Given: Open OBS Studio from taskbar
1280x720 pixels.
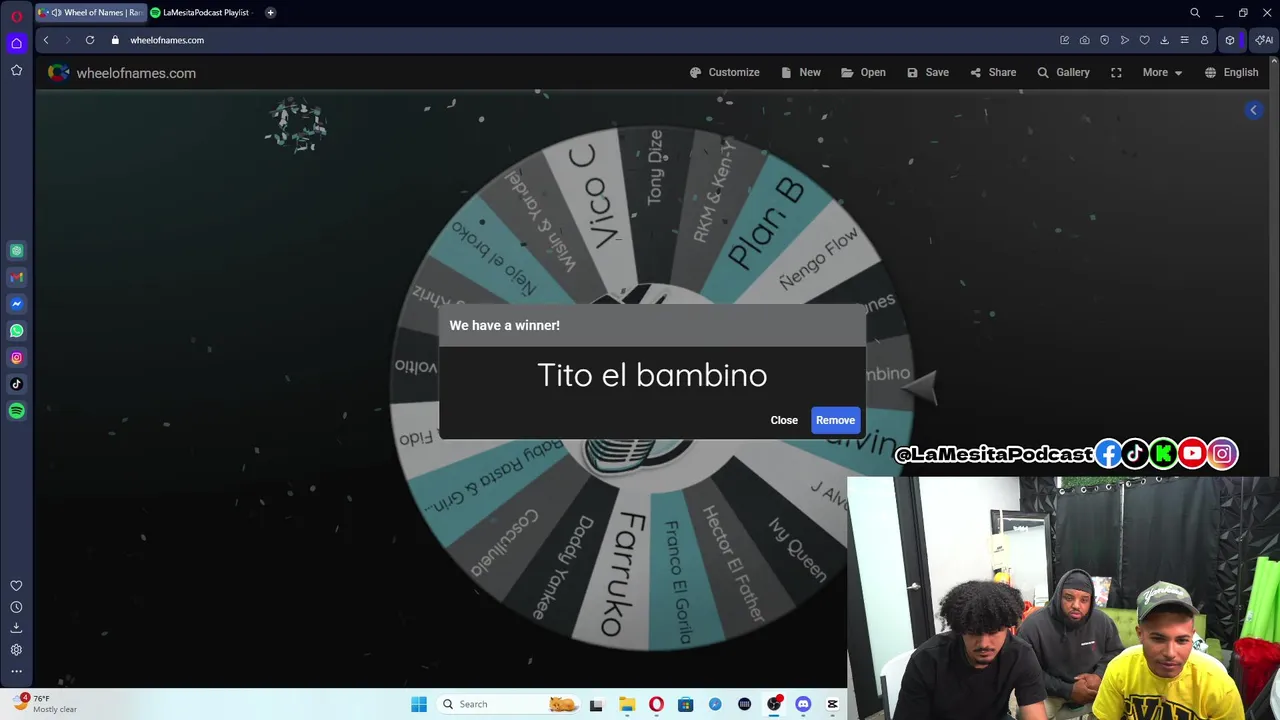Looking at the screenshot, I should (x=774, y=704).
